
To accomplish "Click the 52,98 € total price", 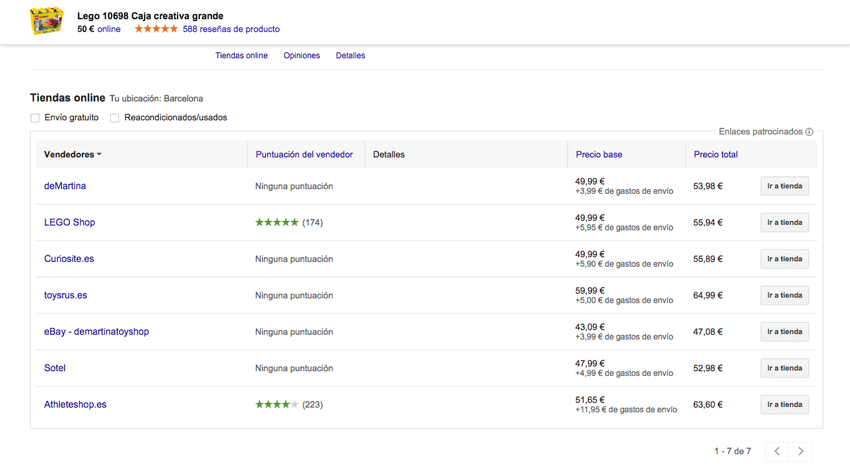I will (x=708, y=368).
